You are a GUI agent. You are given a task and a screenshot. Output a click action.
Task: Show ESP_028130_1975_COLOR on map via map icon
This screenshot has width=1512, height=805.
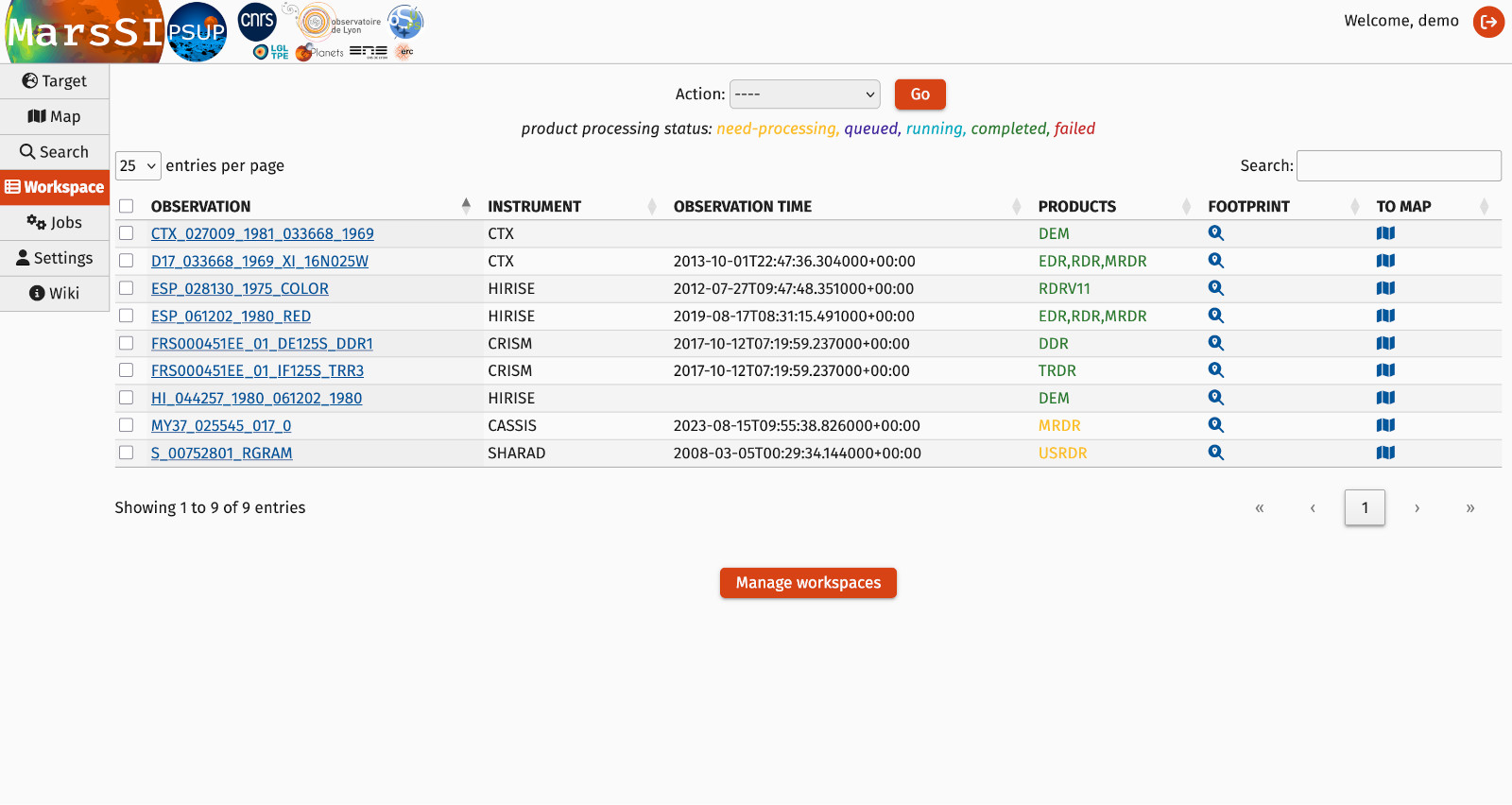tap(1385, 288)
